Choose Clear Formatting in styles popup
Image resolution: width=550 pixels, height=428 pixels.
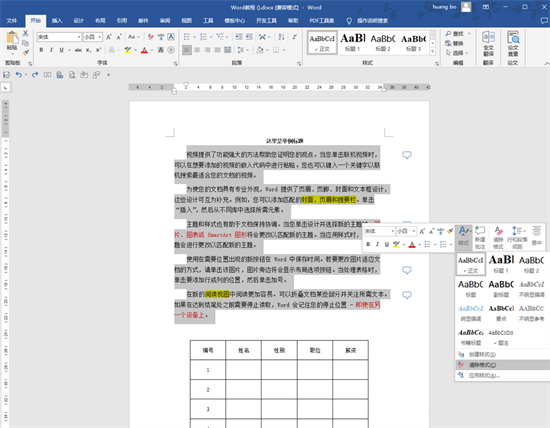click(502, 365)
